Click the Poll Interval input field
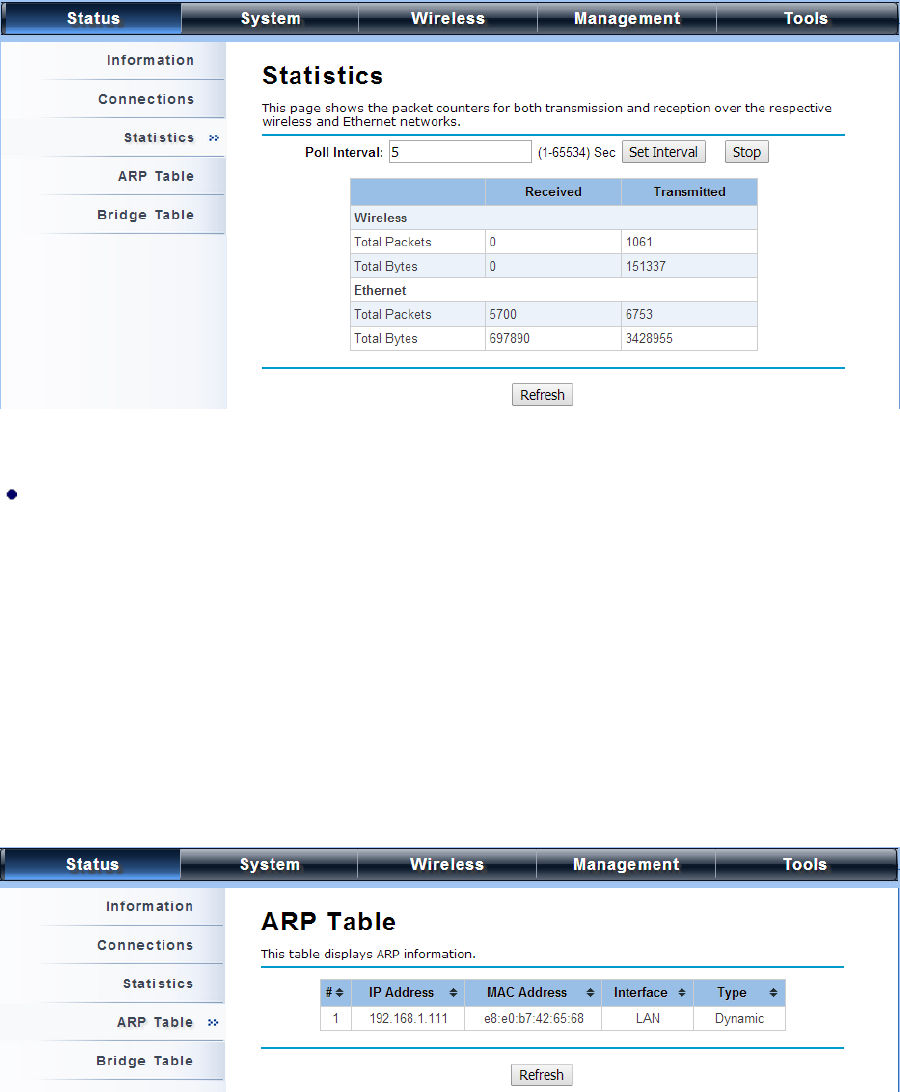The width and height of the screenshot is (900, 1092). 460,152
